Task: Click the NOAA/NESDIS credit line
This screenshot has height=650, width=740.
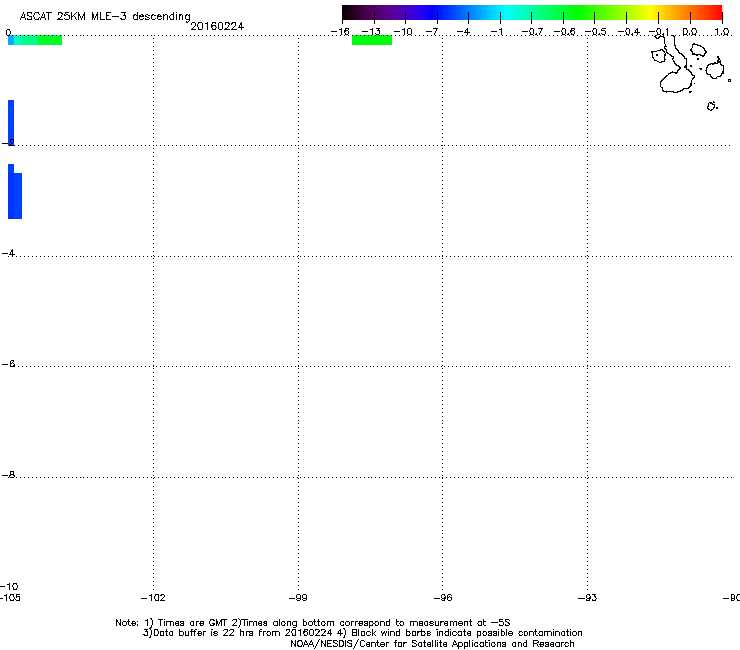Action: pos(432,644)
